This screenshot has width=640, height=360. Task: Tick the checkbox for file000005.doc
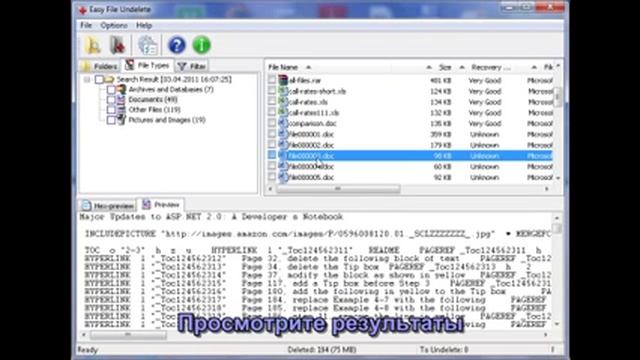272,177
